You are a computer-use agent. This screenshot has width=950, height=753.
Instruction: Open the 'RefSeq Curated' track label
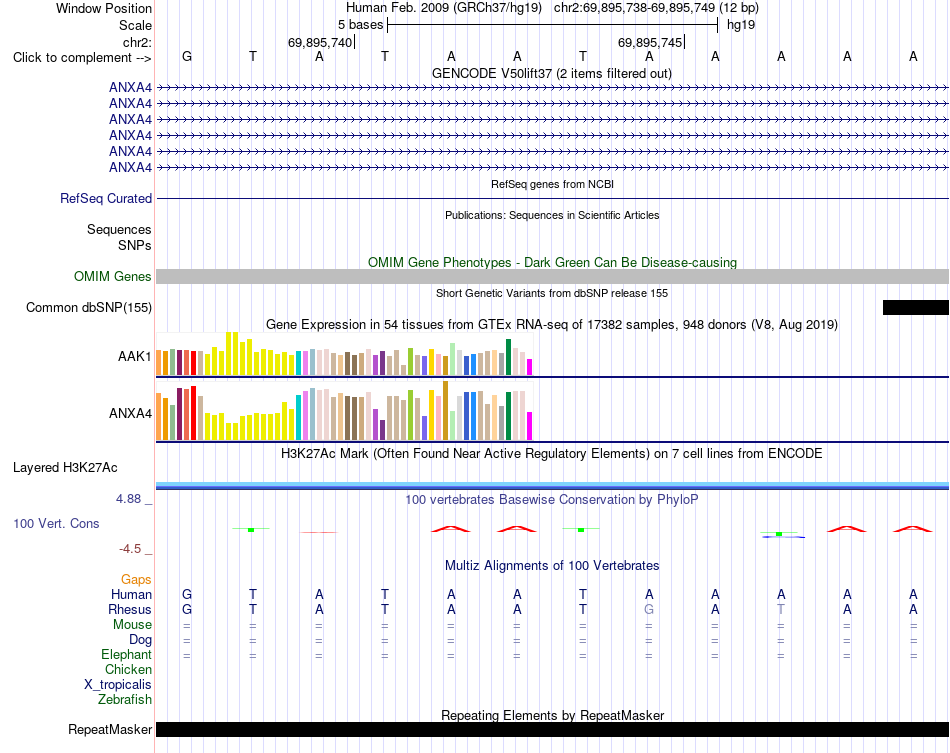click(x=106, y=198)
